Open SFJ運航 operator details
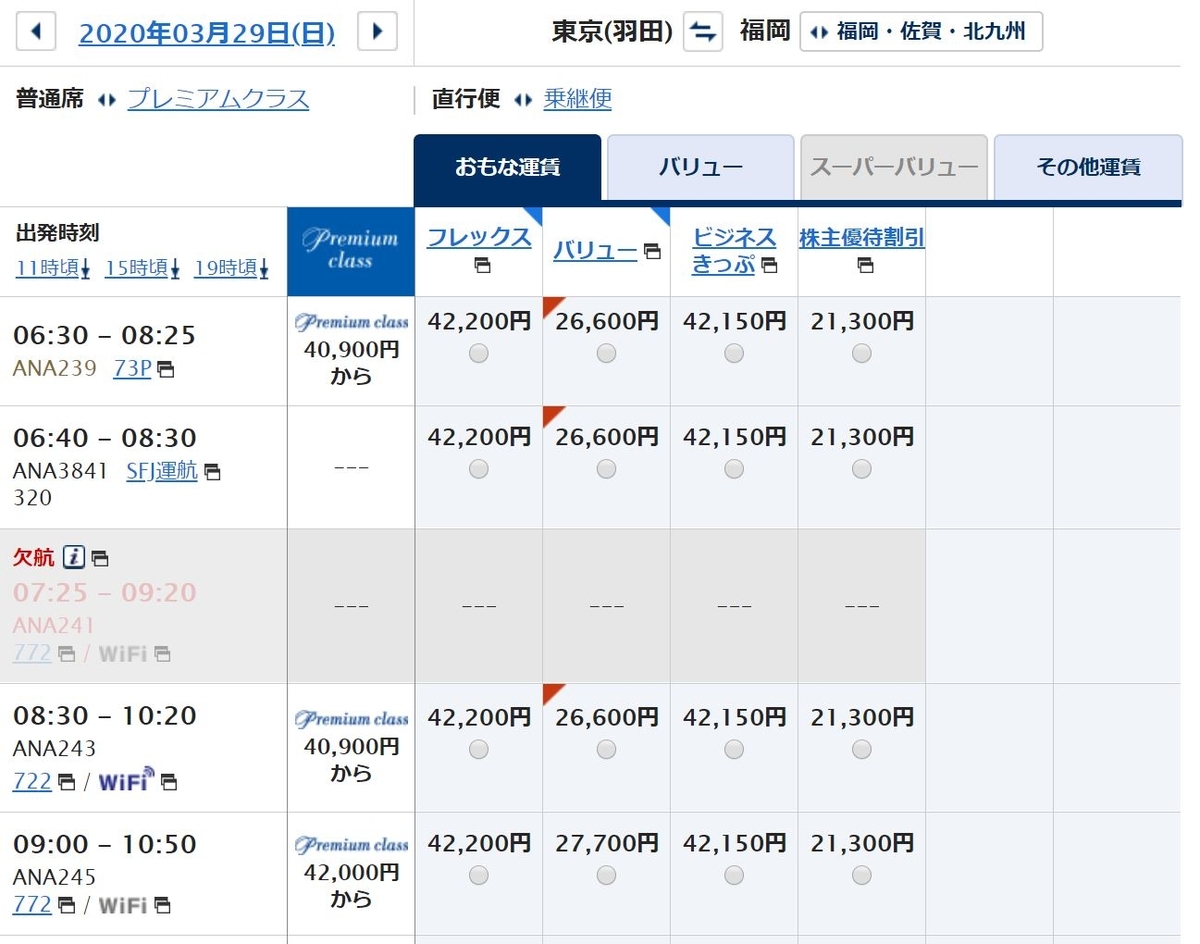Screen dimensions: 1200x944 [x=162, y=471]
